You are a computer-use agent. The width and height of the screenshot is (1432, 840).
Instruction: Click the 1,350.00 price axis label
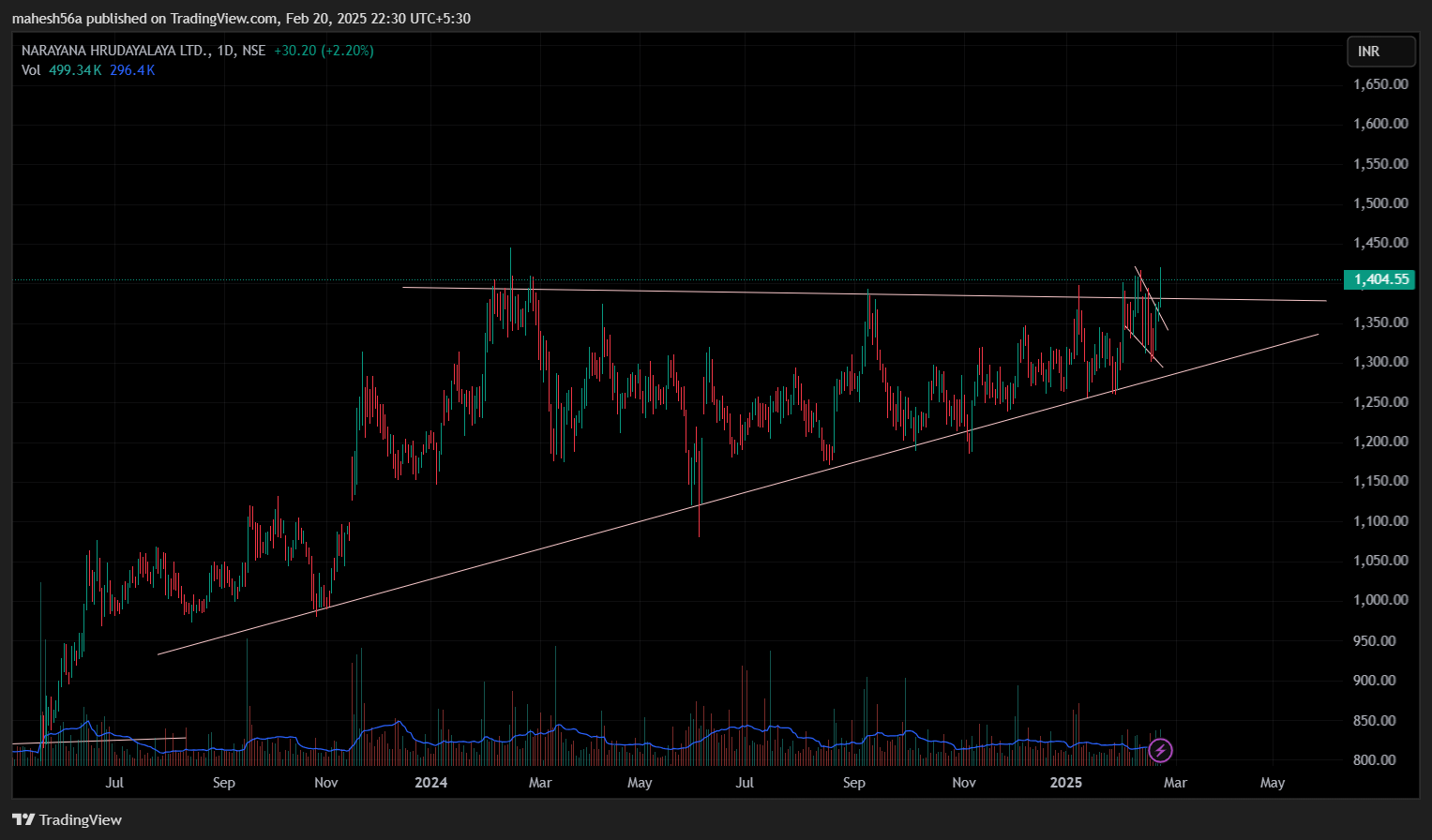[x=1380, y=322]
